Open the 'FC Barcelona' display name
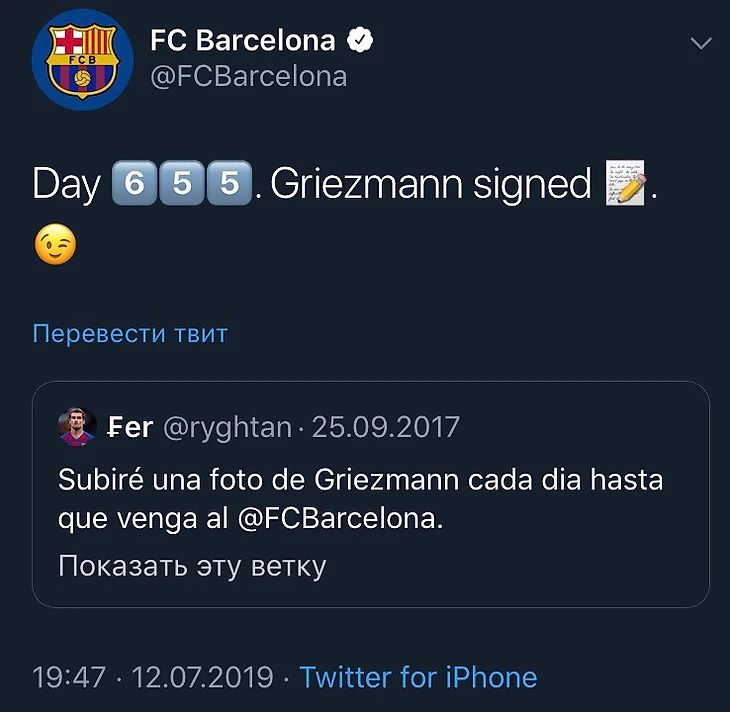The height and width of the screenshot is (712, 730). point(242,40)
